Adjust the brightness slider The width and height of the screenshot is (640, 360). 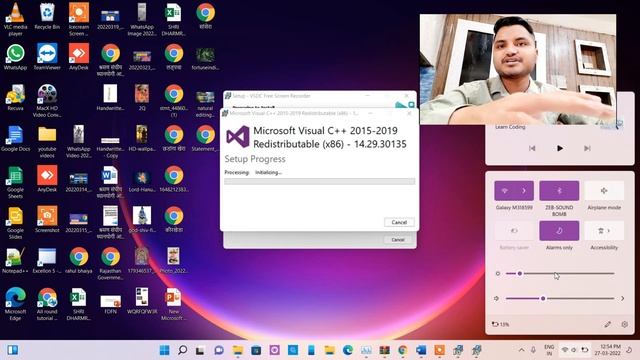tap(560, 273)
